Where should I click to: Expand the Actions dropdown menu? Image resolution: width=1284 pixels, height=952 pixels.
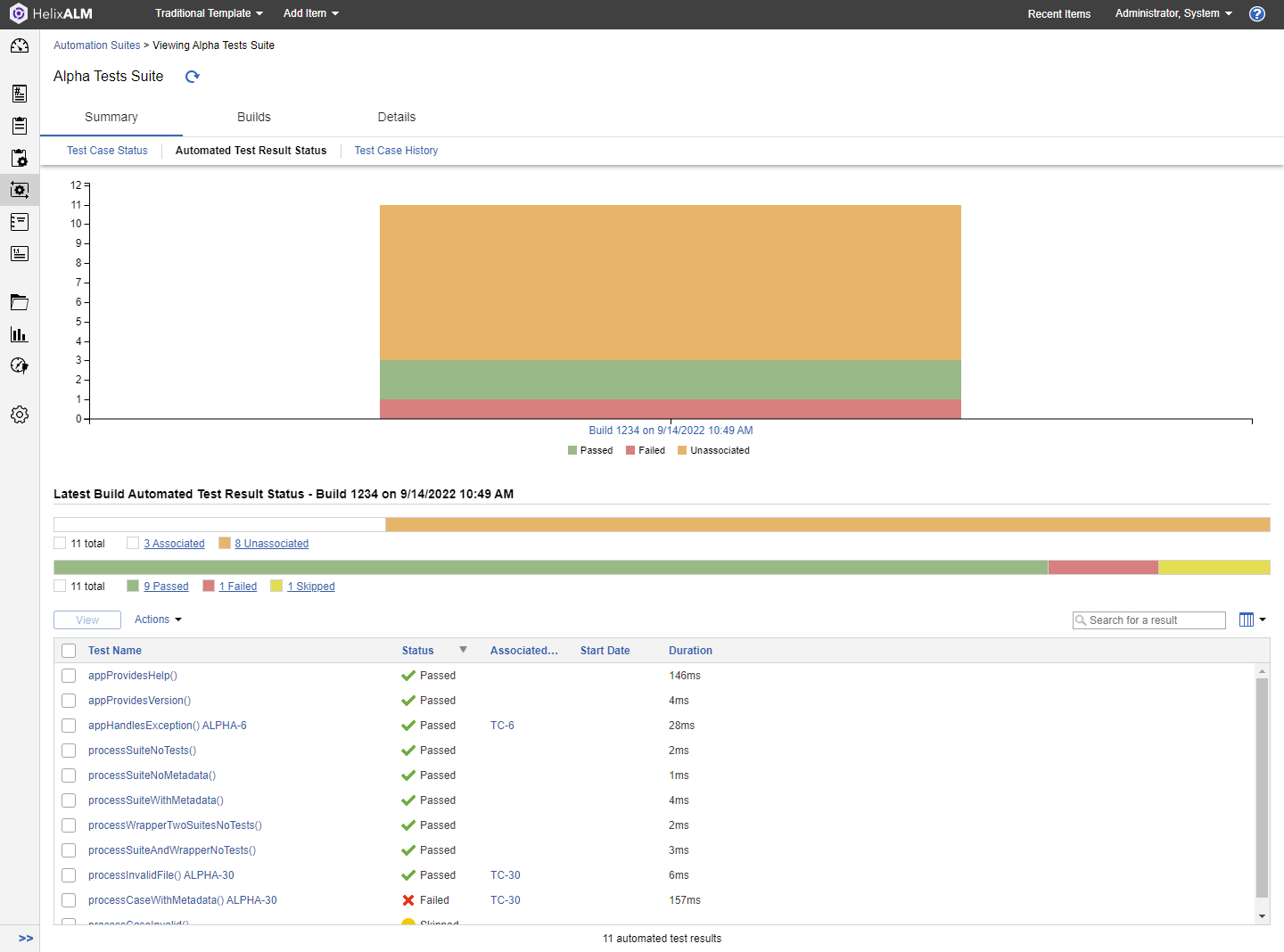pos(158,620)
